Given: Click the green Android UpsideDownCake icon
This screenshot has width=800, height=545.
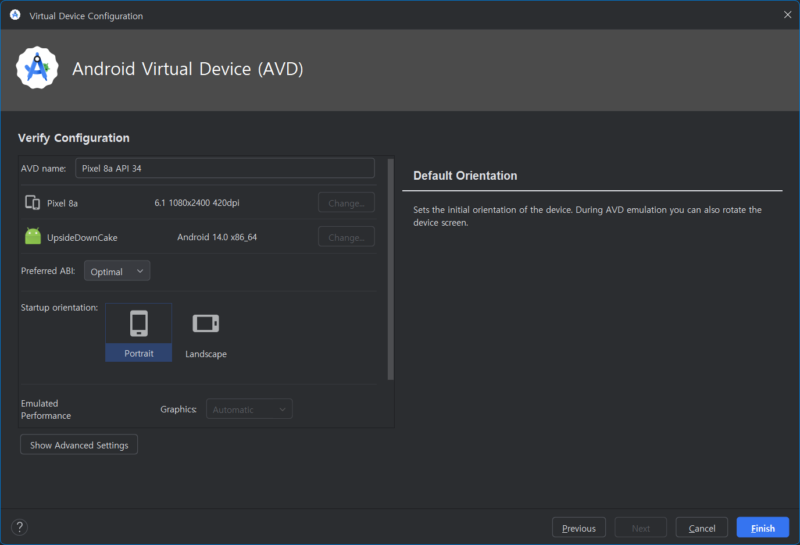Looking at the screenshot, I should 33,236.
